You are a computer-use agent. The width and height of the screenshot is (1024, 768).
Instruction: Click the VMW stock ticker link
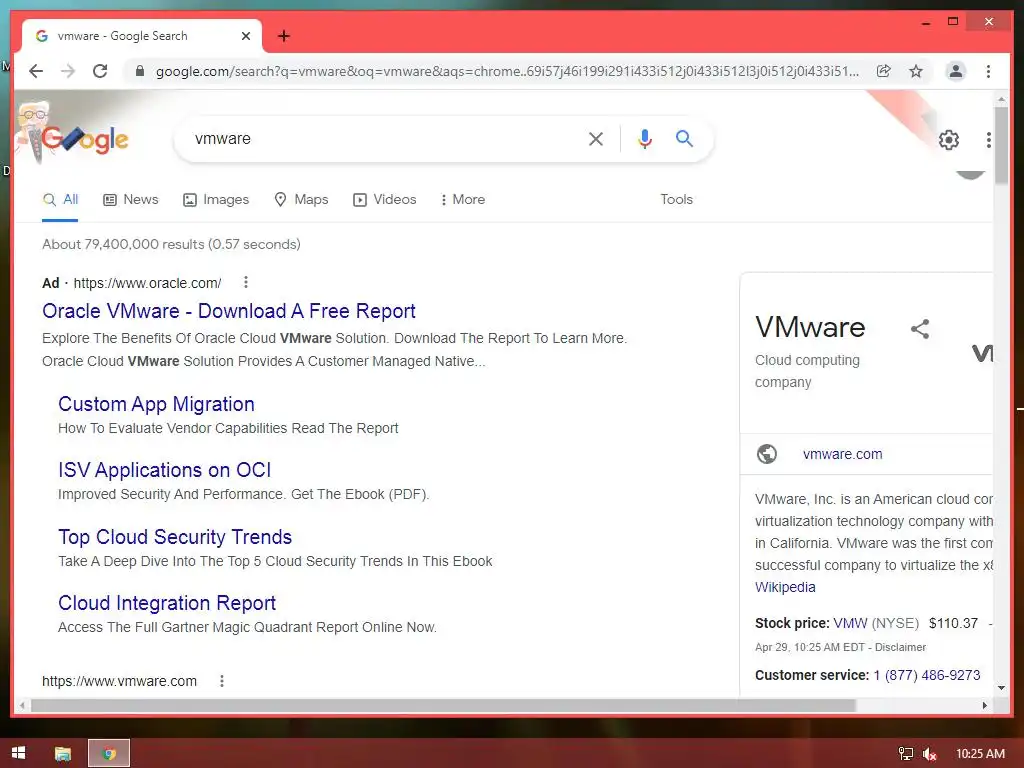850,623
